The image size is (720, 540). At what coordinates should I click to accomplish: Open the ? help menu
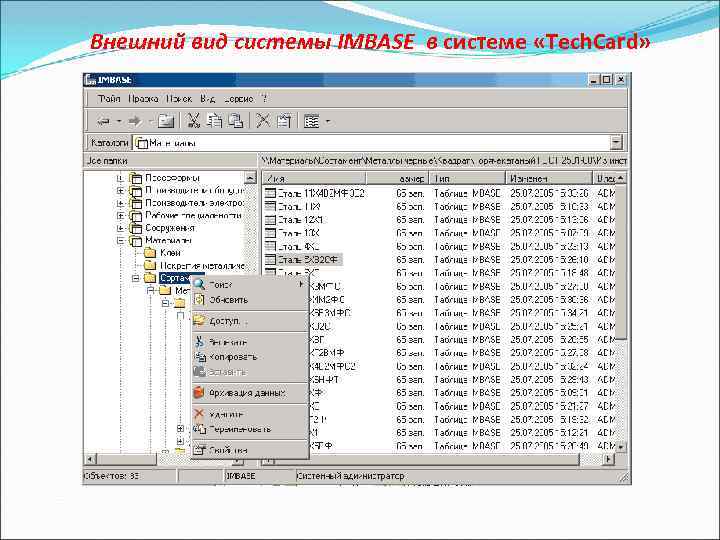264,99
